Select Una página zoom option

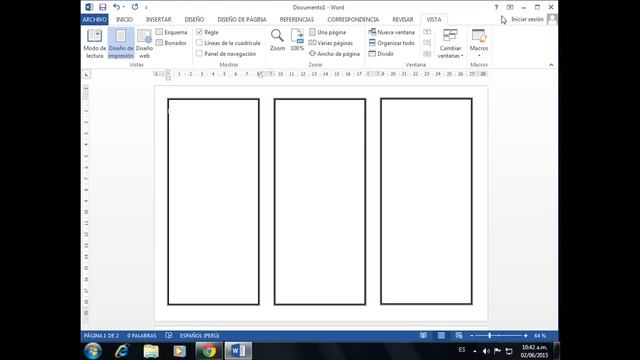(327, 32)
